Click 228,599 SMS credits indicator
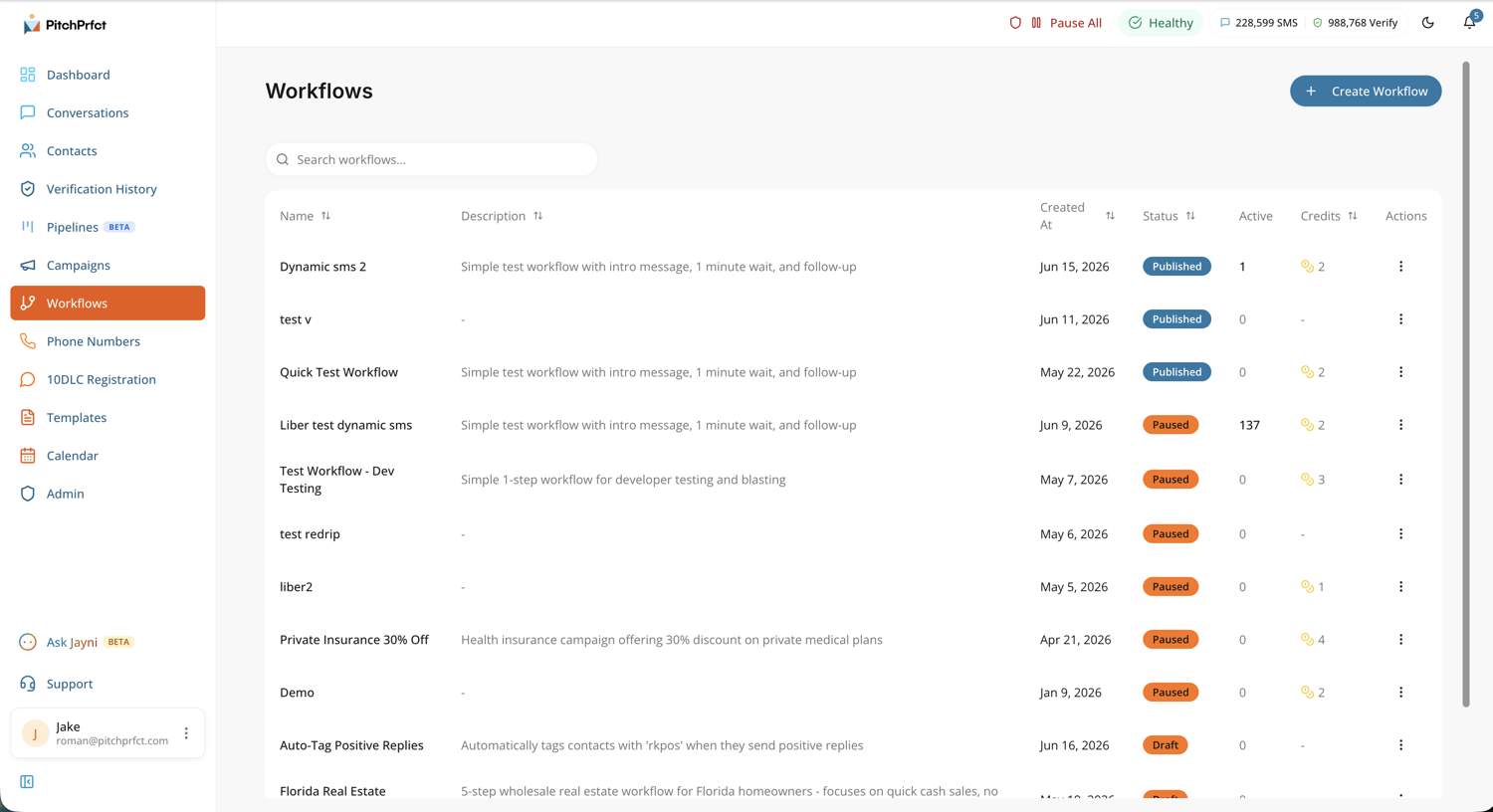The height and width of the screenshot is (812, 1493). pyautogui.click(x=1258, y=23)
